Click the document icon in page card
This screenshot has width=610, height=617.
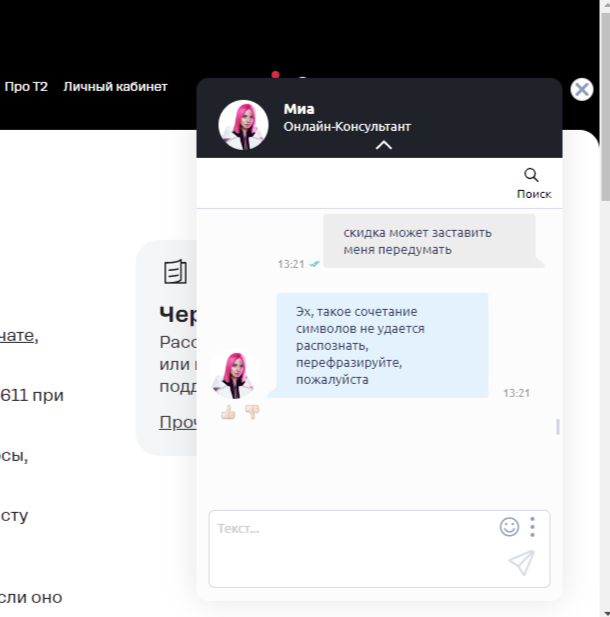tap(176, 272)
